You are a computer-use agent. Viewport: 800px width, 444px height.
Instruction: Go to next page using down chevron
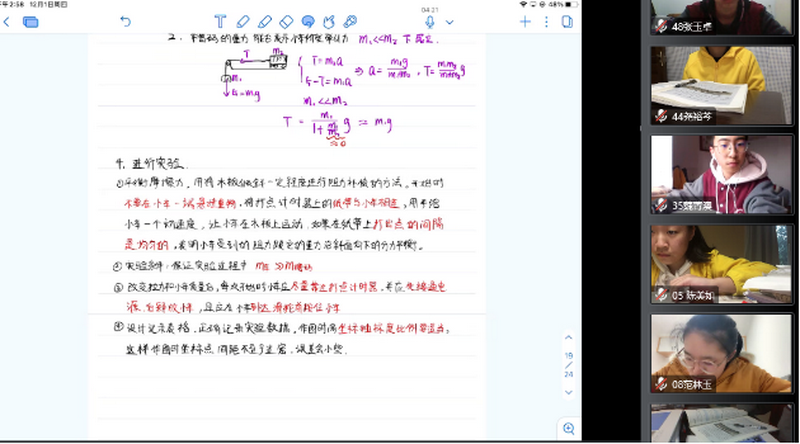click(568, 390)
